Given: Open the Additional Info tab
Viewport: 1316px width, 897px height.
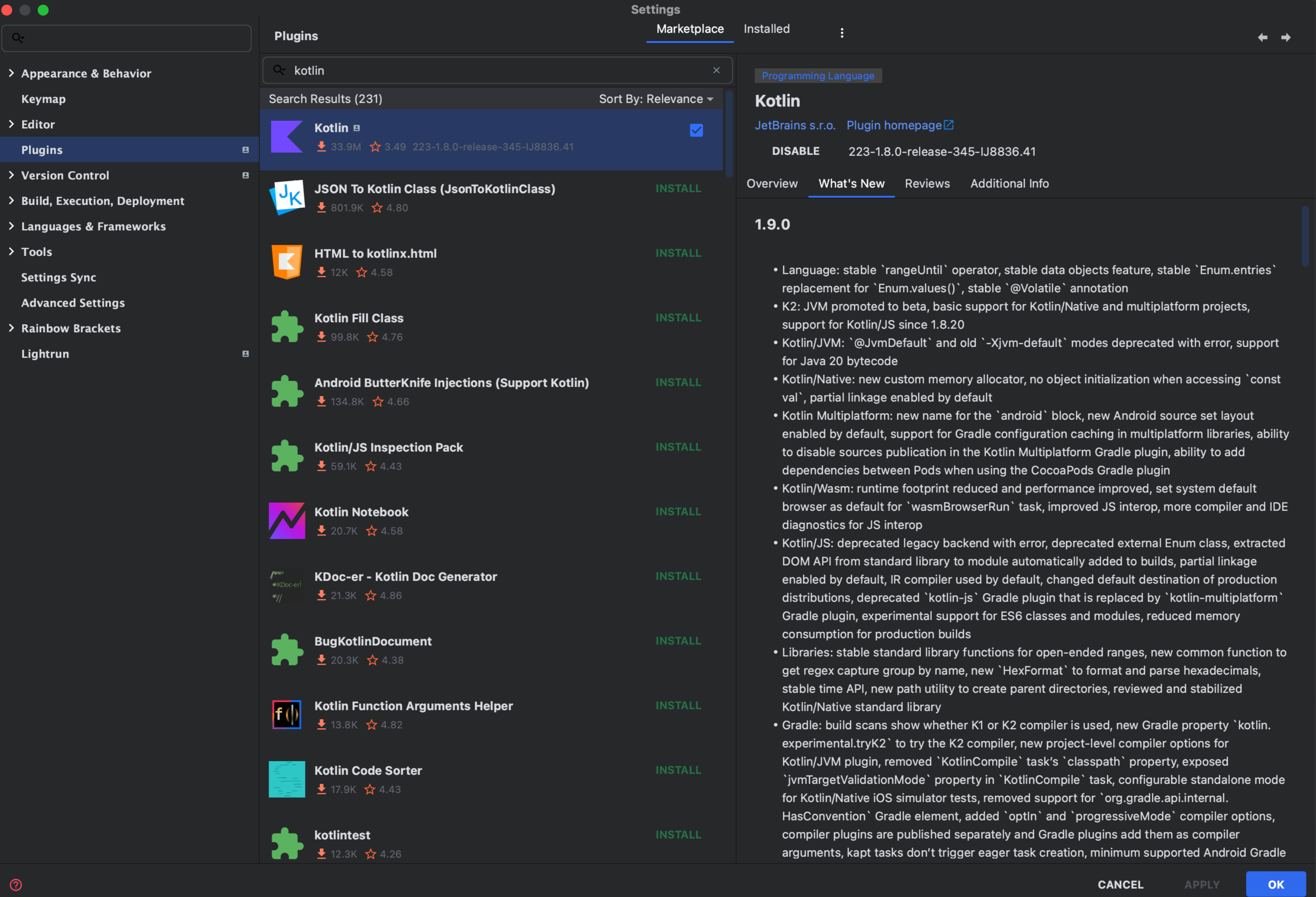Looking at the screenshot, I should (1009, 183).
